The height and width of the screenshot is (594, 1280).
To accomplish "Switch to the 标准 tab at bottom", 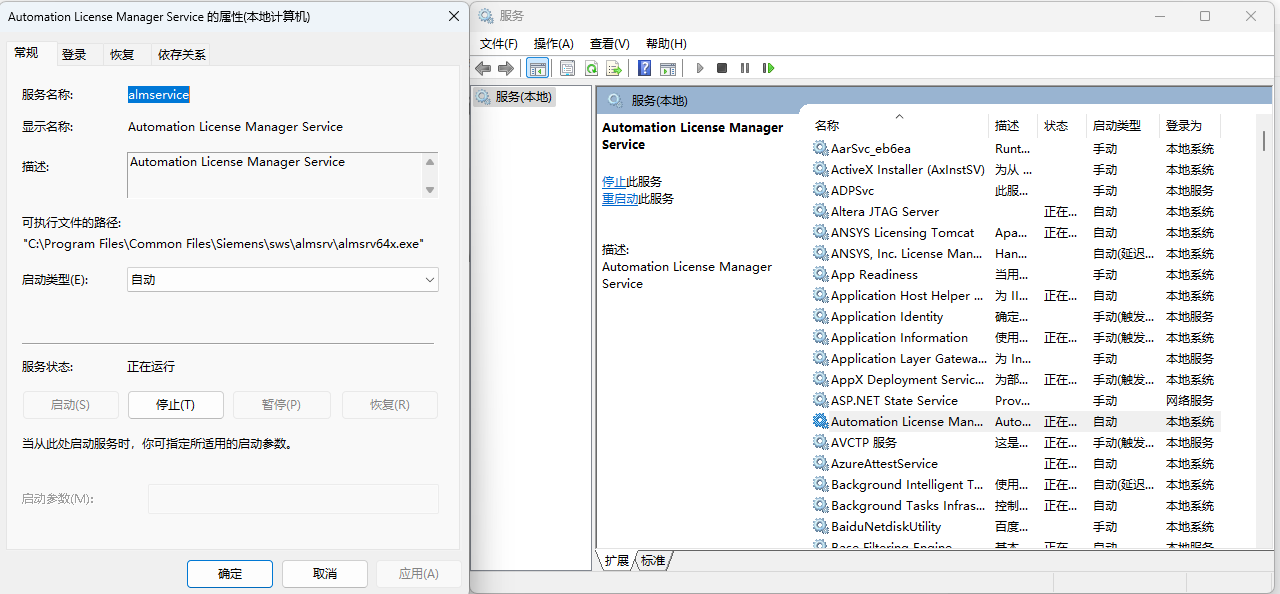I will [653, 561].
